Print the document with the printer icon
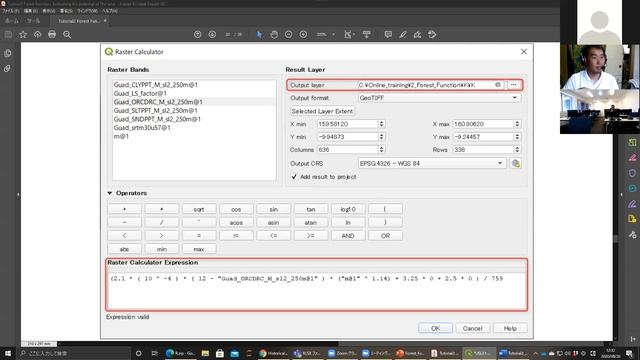The width and height of the screenshot is (640, 360). tap(52, 35)
